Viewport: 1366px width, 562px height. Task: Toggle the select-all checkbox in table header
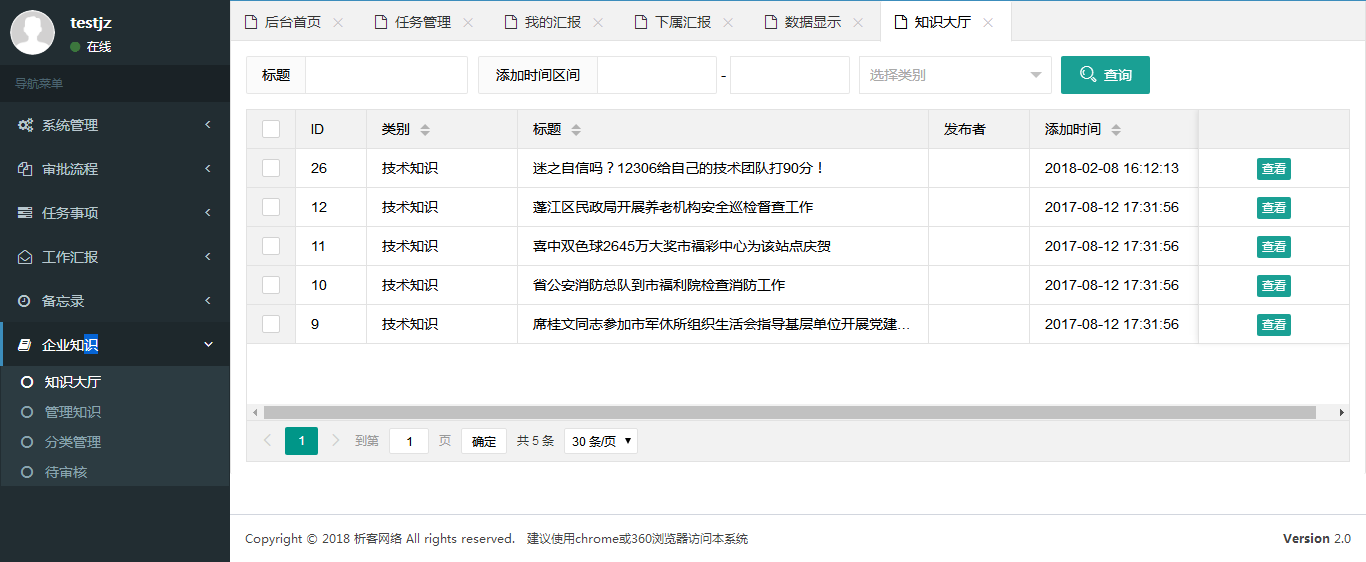point(271,129)
